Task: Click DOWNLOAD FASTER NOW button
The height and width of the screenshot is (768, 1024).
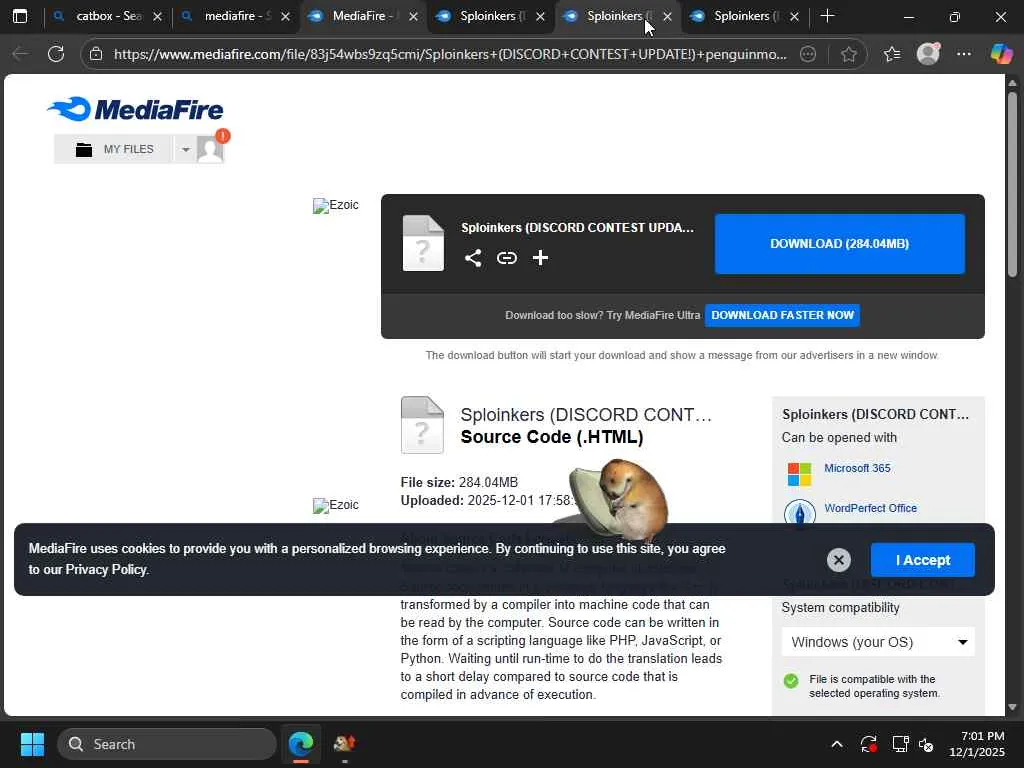Action: coord(782,315)
